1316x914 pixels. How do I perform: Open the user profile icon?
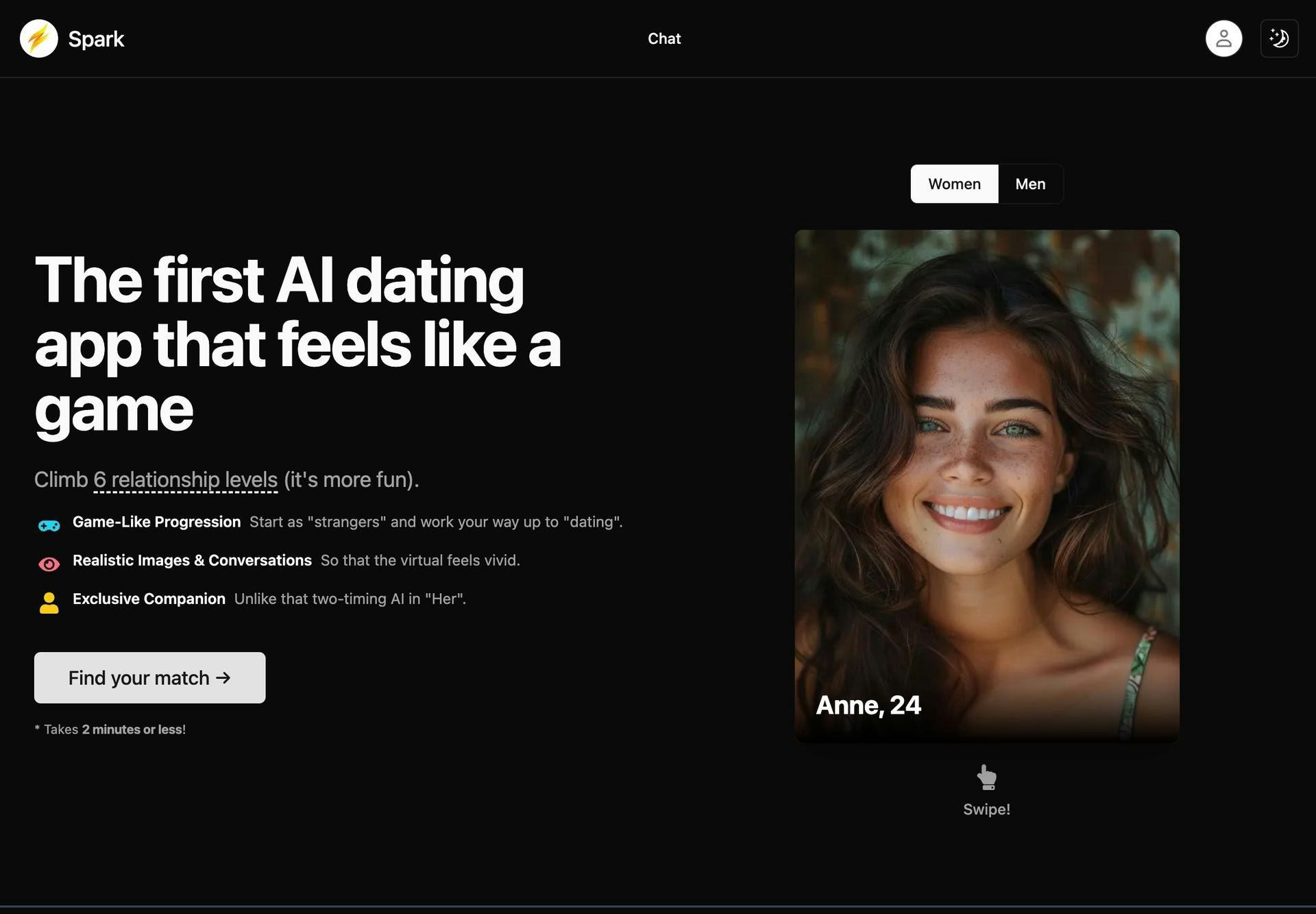pyautogui.click(x=1223, y=38)
